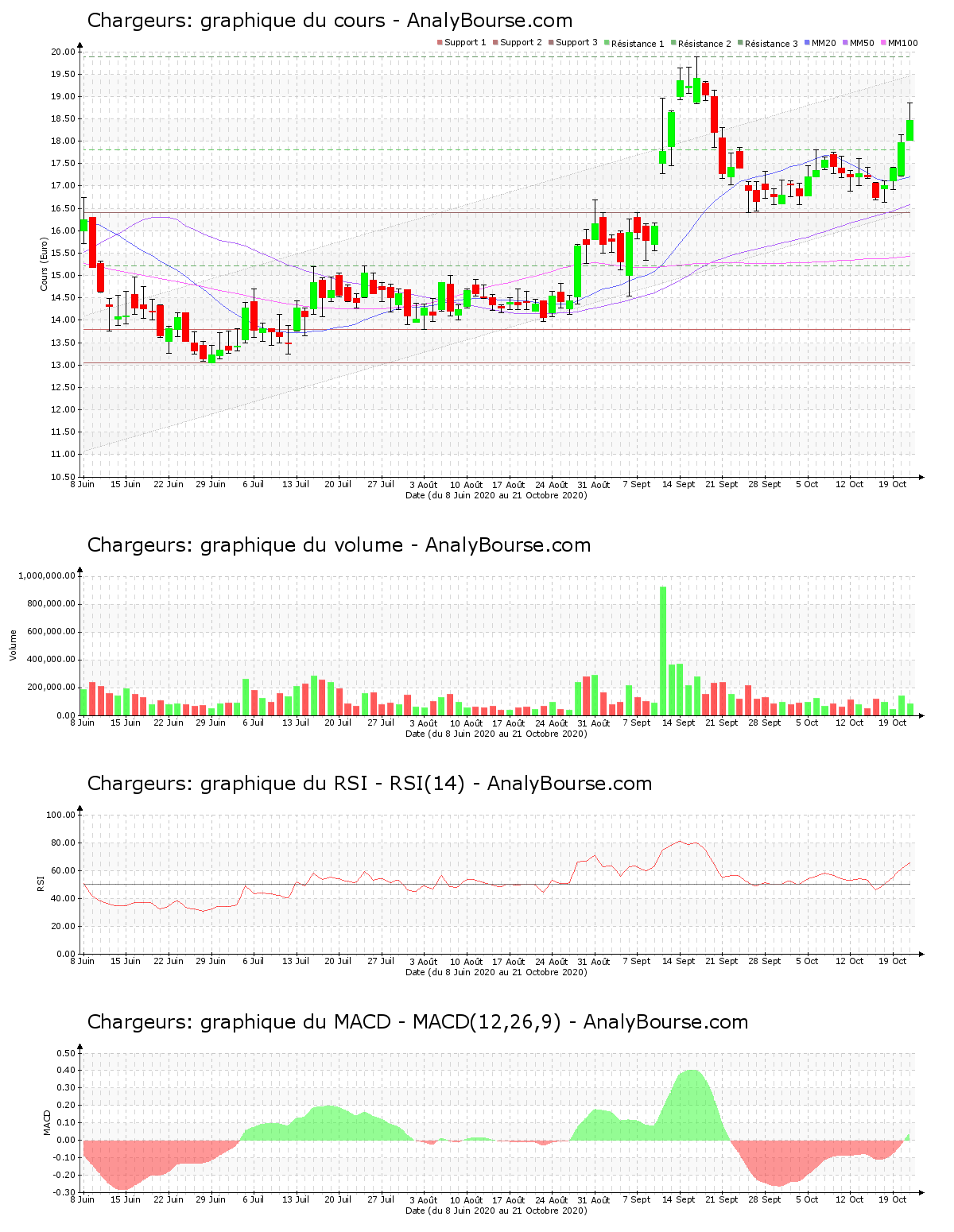Click the -0.30 value on MACD axis
Image resolution: width=954 pixels, height=1232 pixels.
pyautogui.click(x=64, y=1192)
